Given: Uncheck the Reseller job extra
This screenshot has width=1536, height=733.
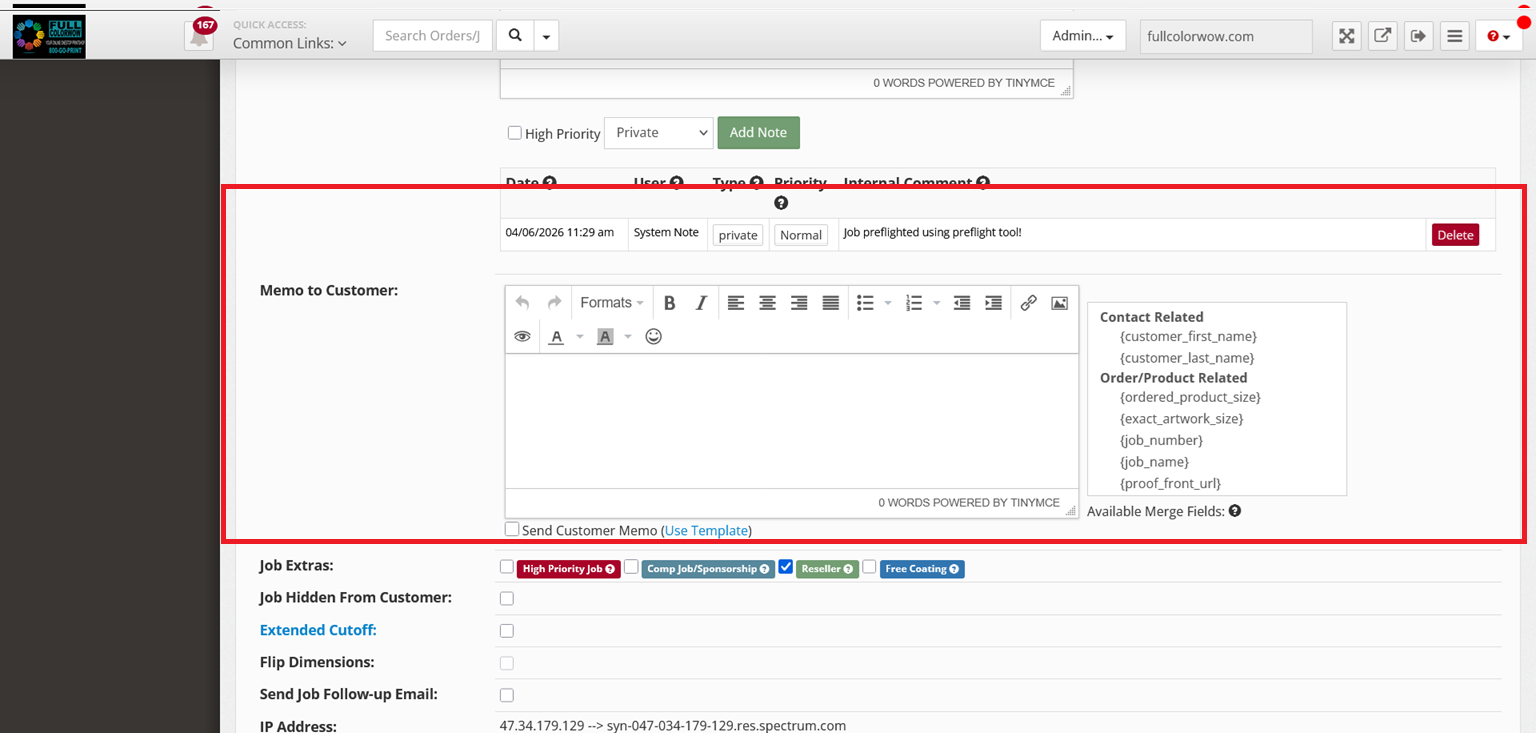Looking at the screenshot, I should 786,567.
